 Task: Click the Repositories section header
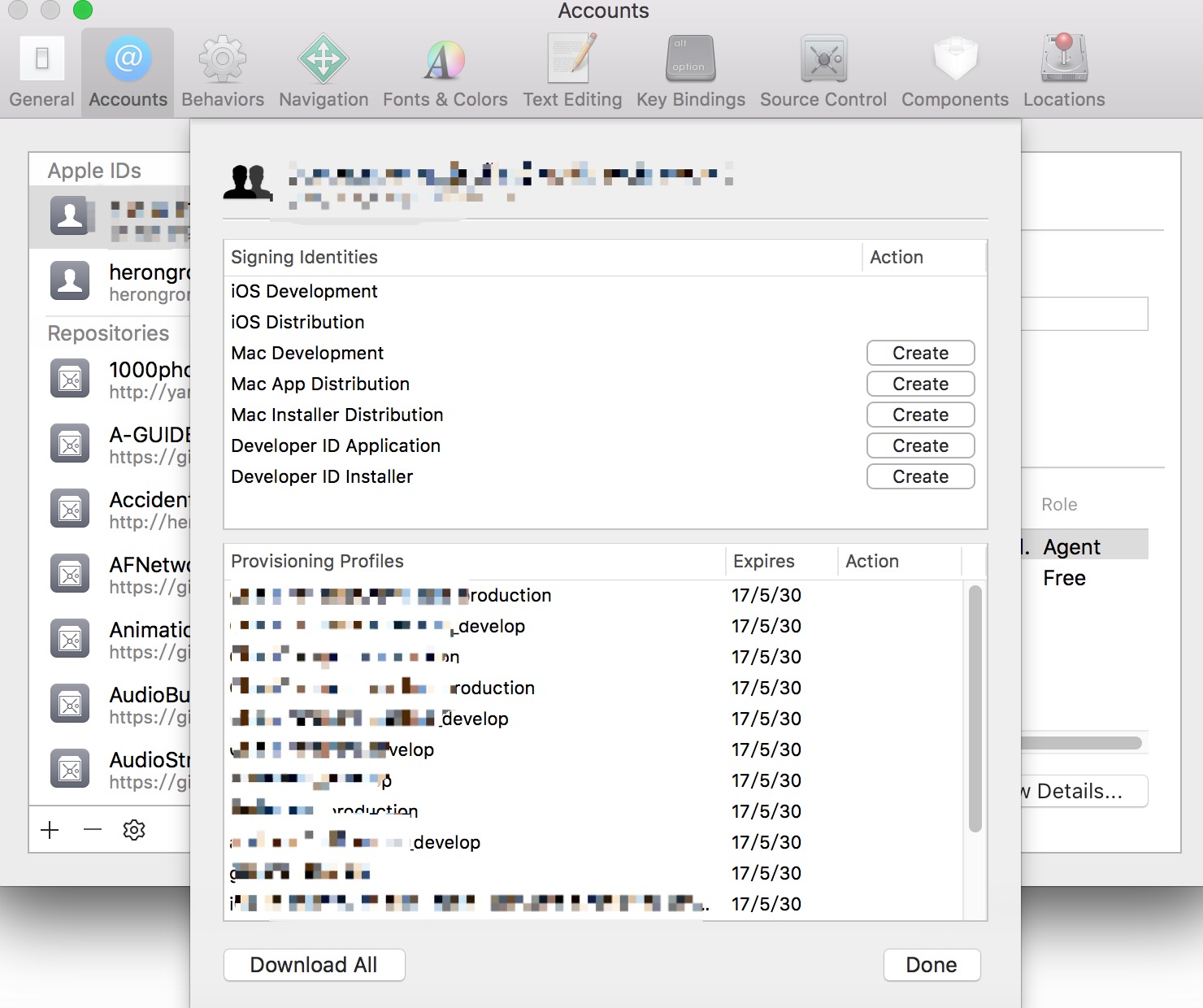coord(108,333)
